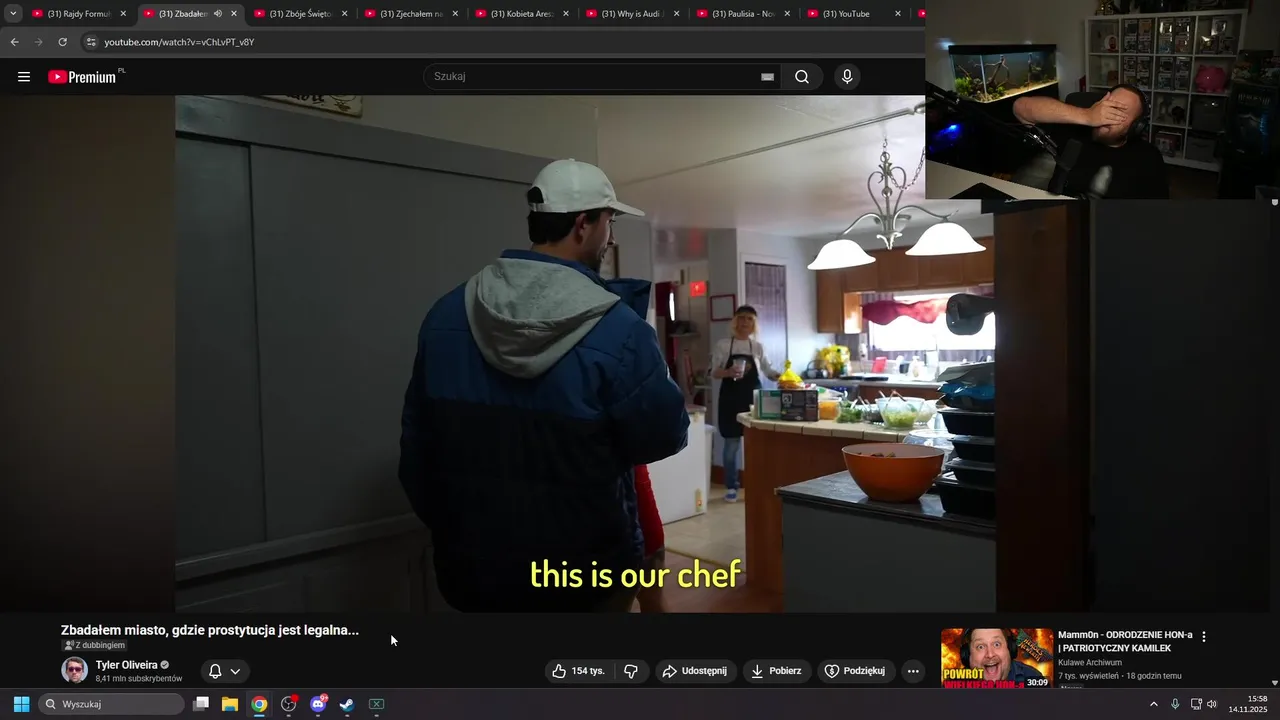This screenshot has height=720, width=1280.
Task: Go back with browser back arrow
Action: point(14,42)
